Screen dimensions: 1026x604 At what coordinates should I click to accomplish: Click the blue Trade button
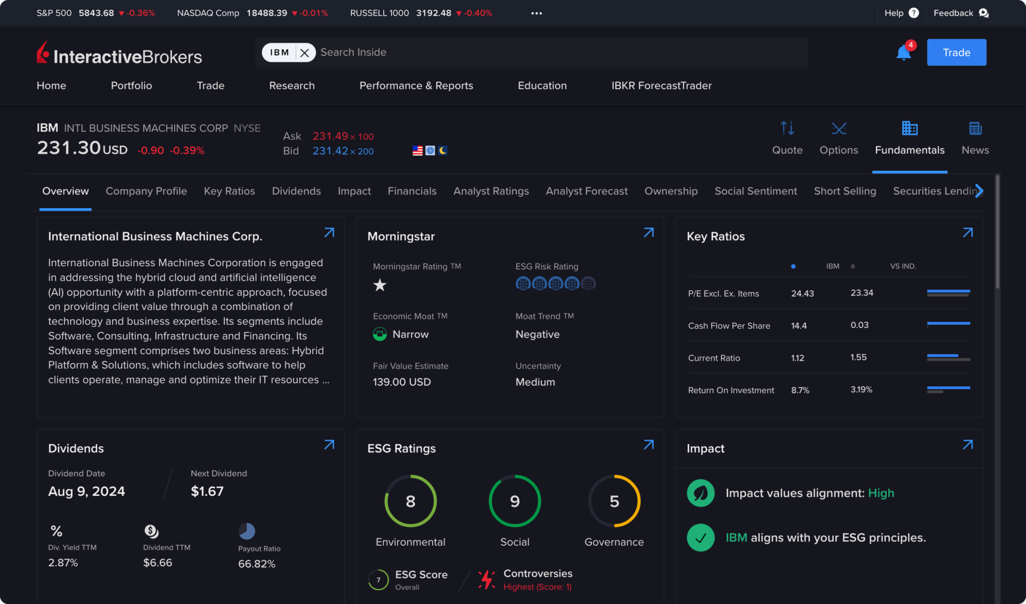pos(956,51)
